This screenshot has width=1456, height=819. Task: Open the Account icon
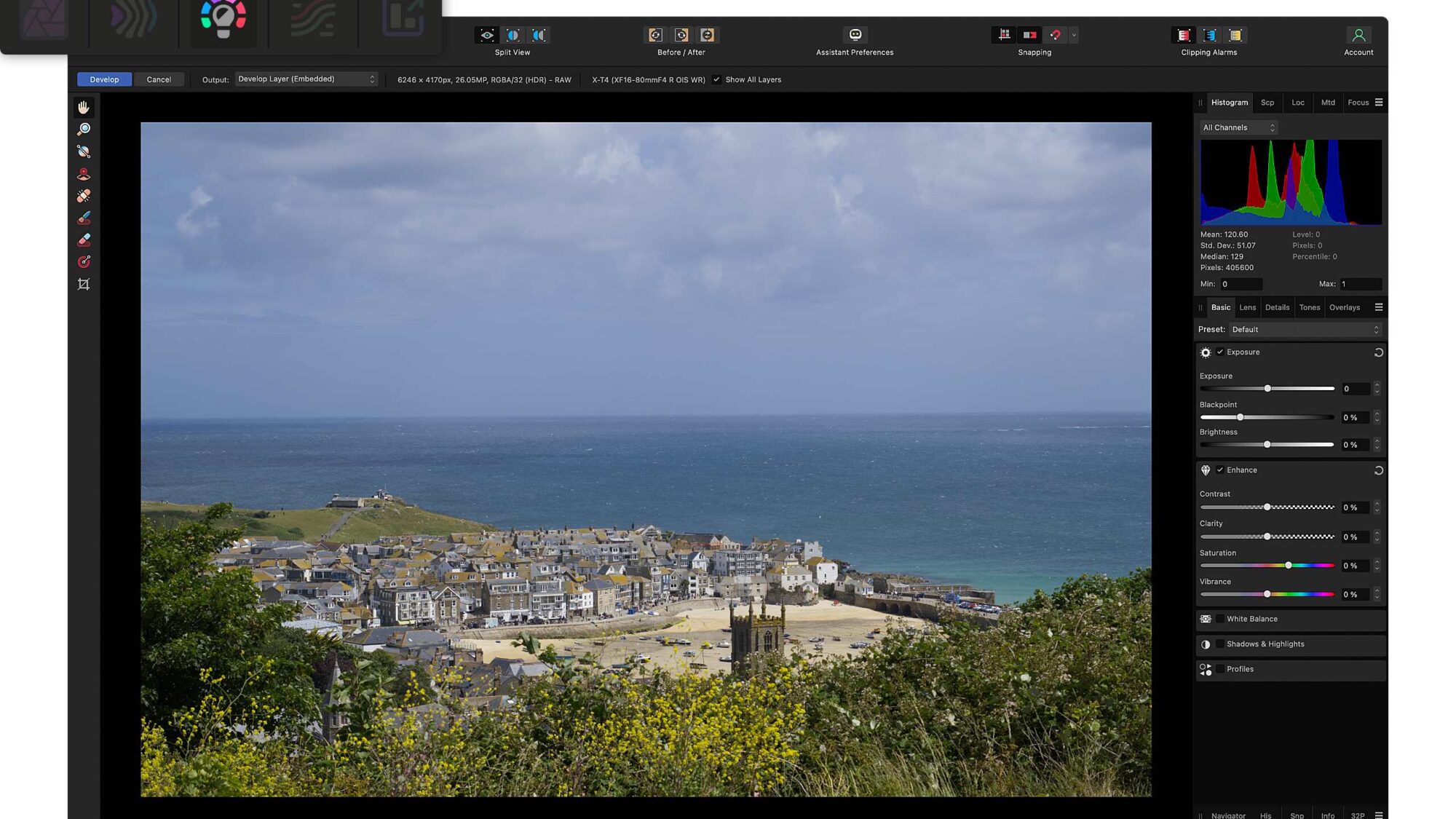click(1358, 35)
